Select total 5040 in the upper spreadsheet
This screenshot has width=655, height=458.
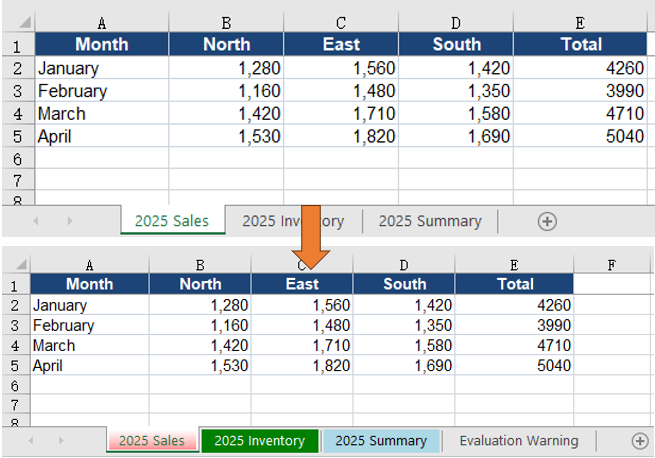(x=580, y=136)
